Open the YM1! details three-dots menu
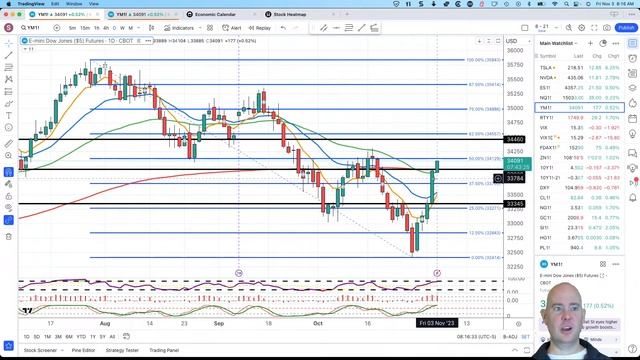The width and height of the screenshot is (640, 360). pyautogui.click(x=616, y=264)
